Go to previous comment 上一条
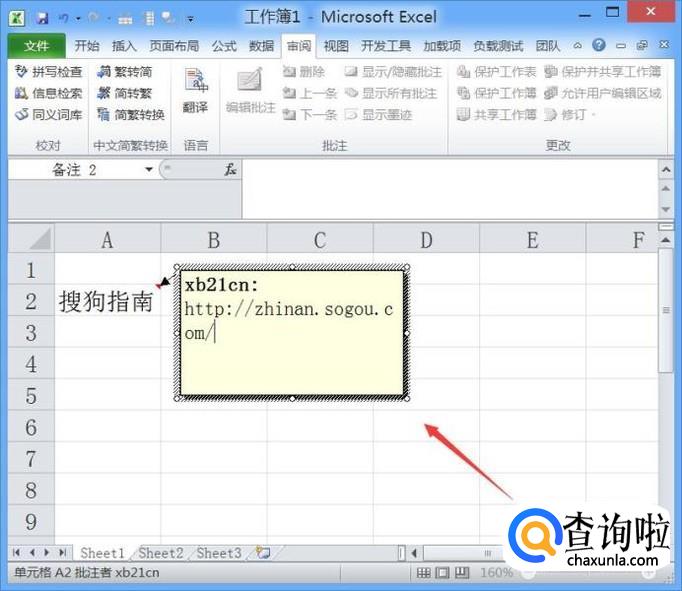This screenshot has width=682, height=591. pyautogui.click(x=309, y=93)
